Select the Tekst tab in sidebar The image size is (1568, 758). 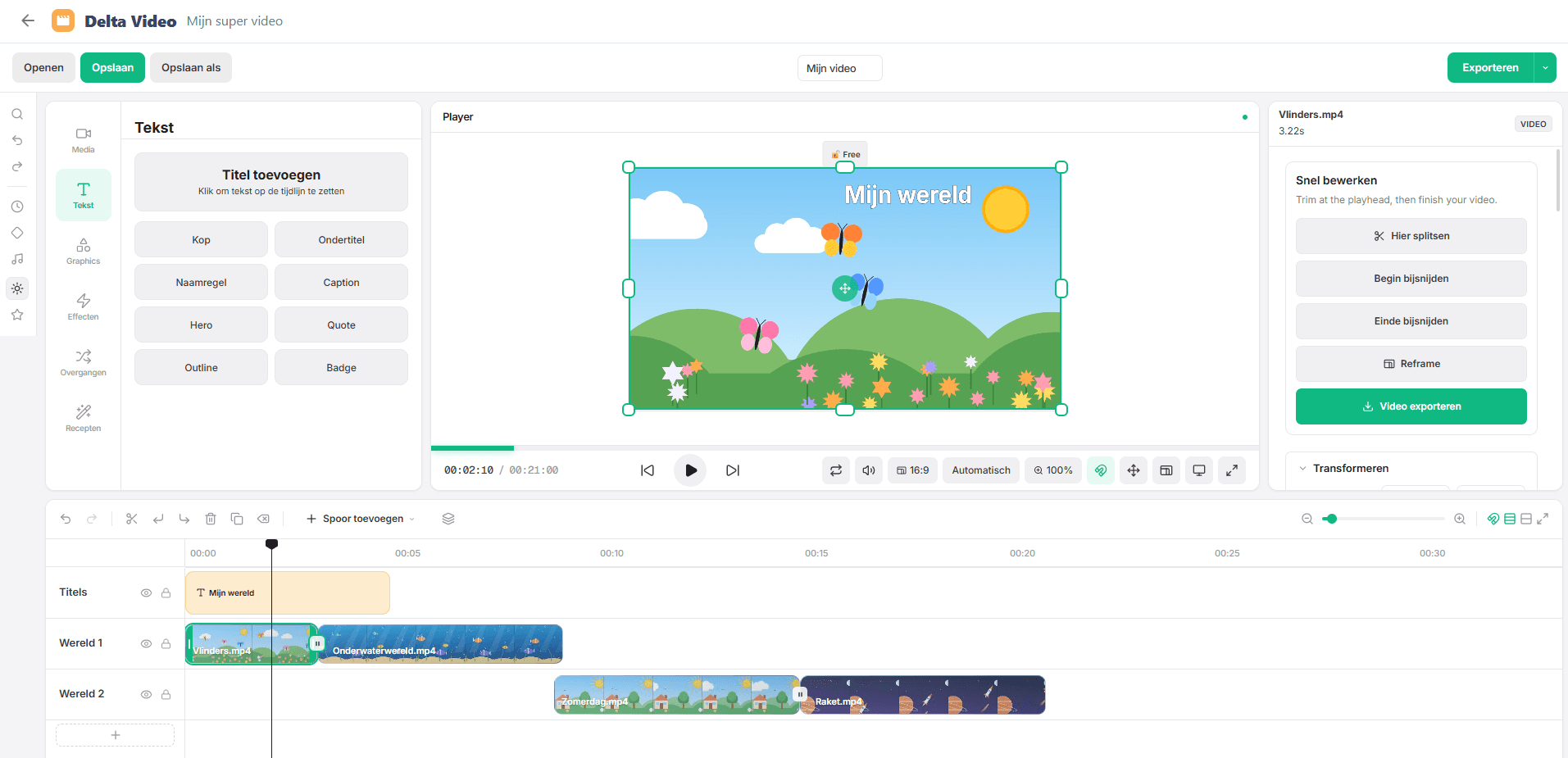tap(83, 196)
